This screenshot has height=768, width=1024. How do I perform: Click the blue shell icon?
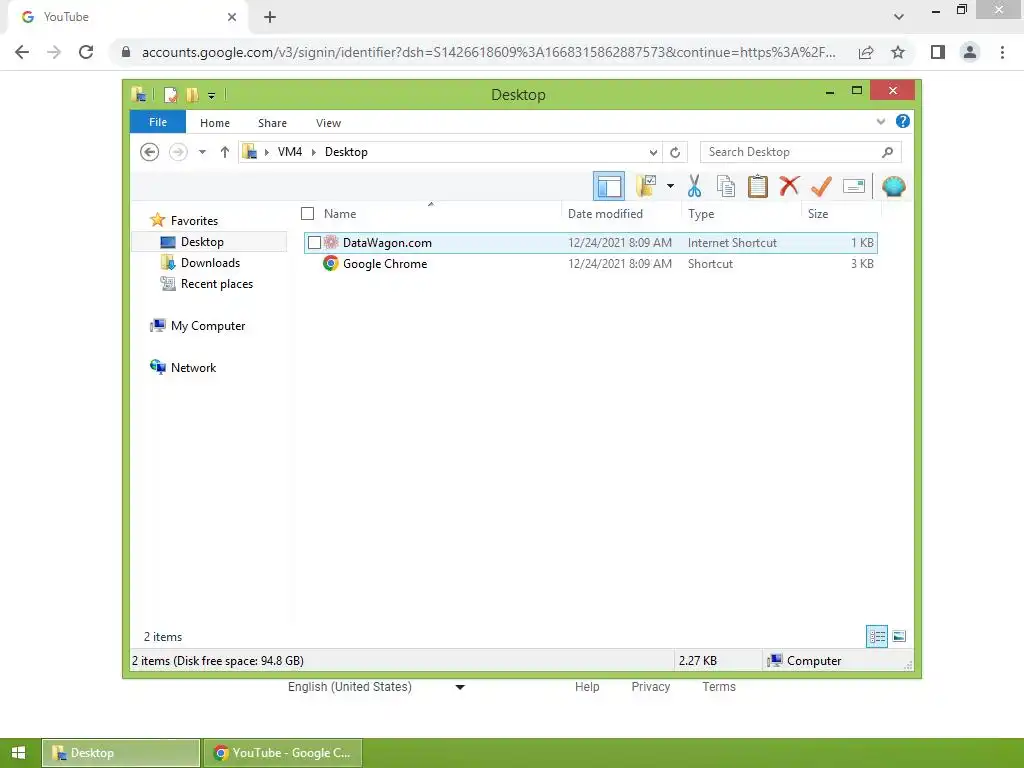click(893, 186)
